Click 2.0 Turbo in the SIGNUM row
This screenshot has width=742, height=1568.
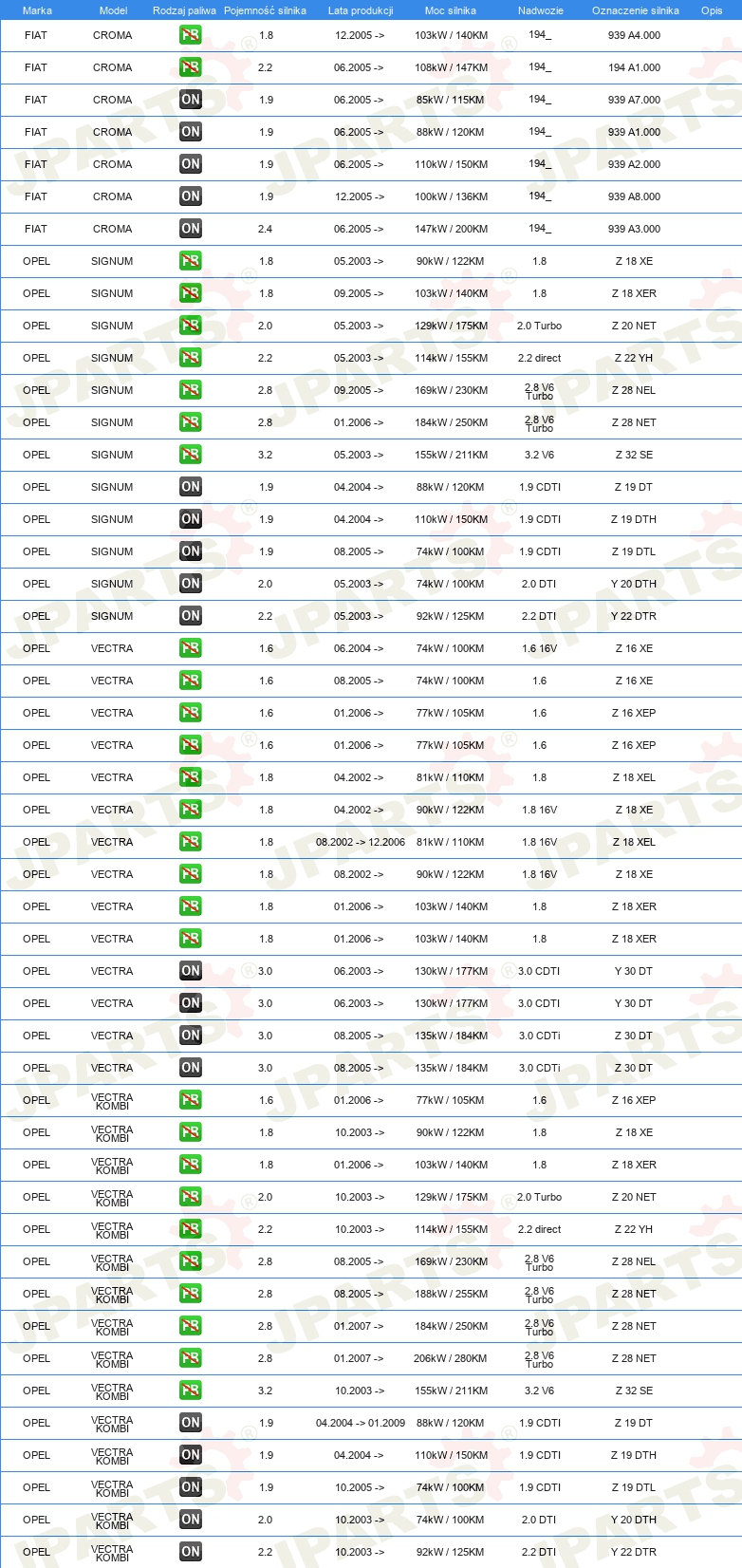(539, 326)
